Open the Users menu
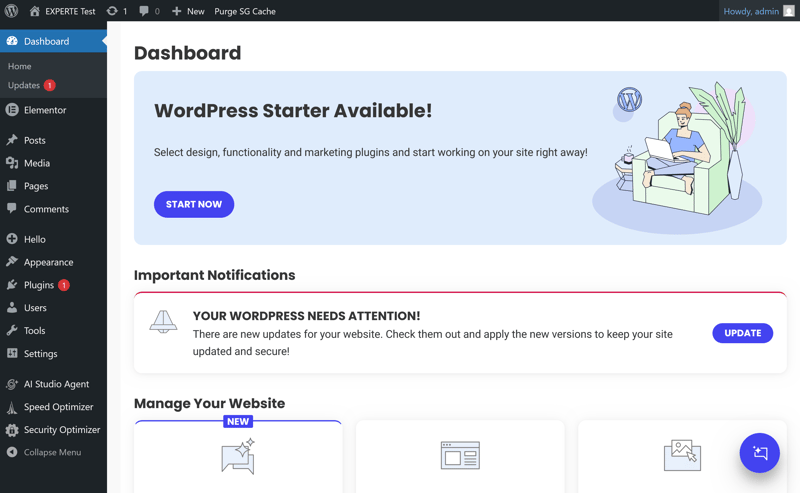 (x=54, y=307)
